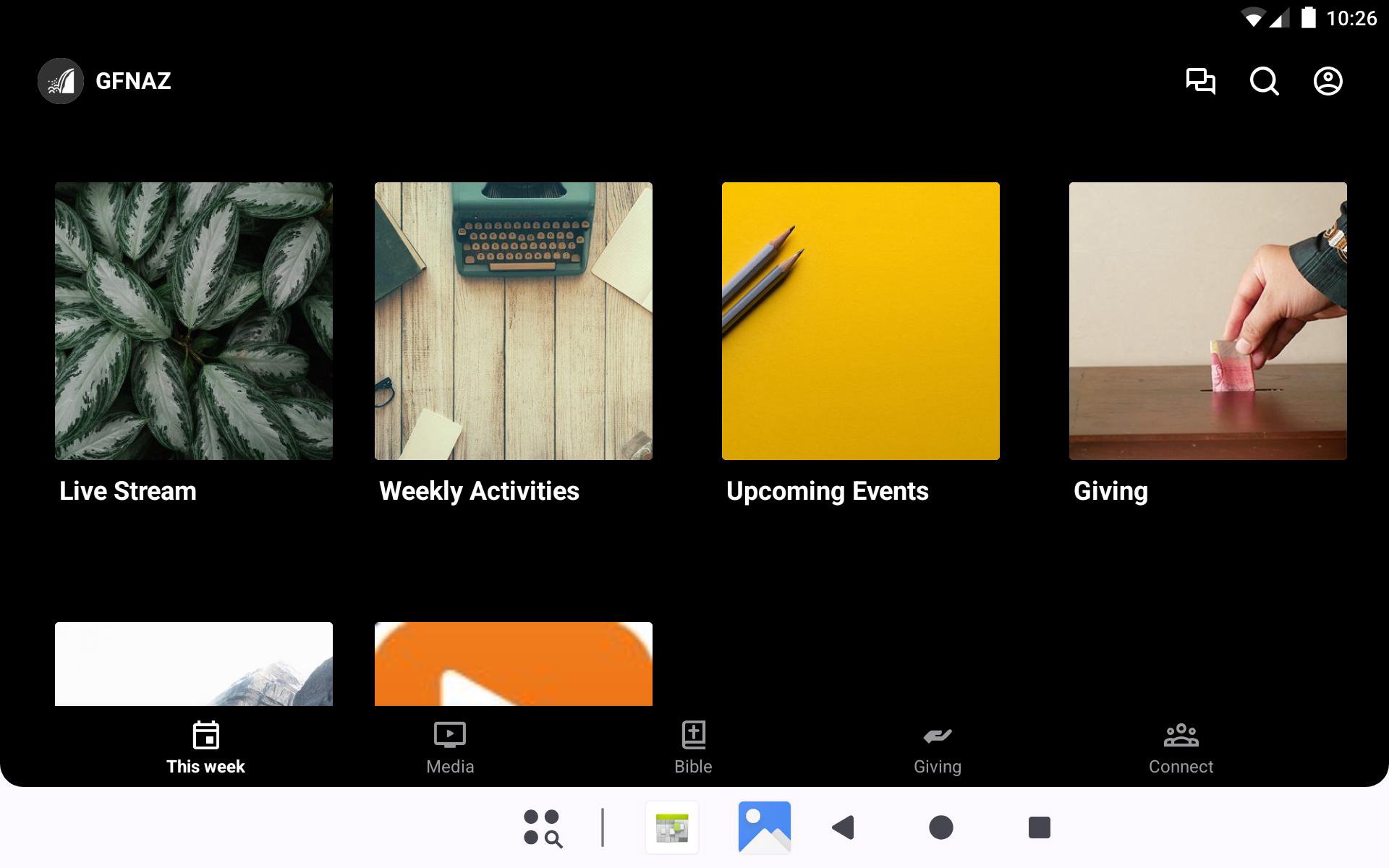Open the app drawer search icon
Image resolution: width=1389 pixels, height=868 pixels.
coord(543,827)
